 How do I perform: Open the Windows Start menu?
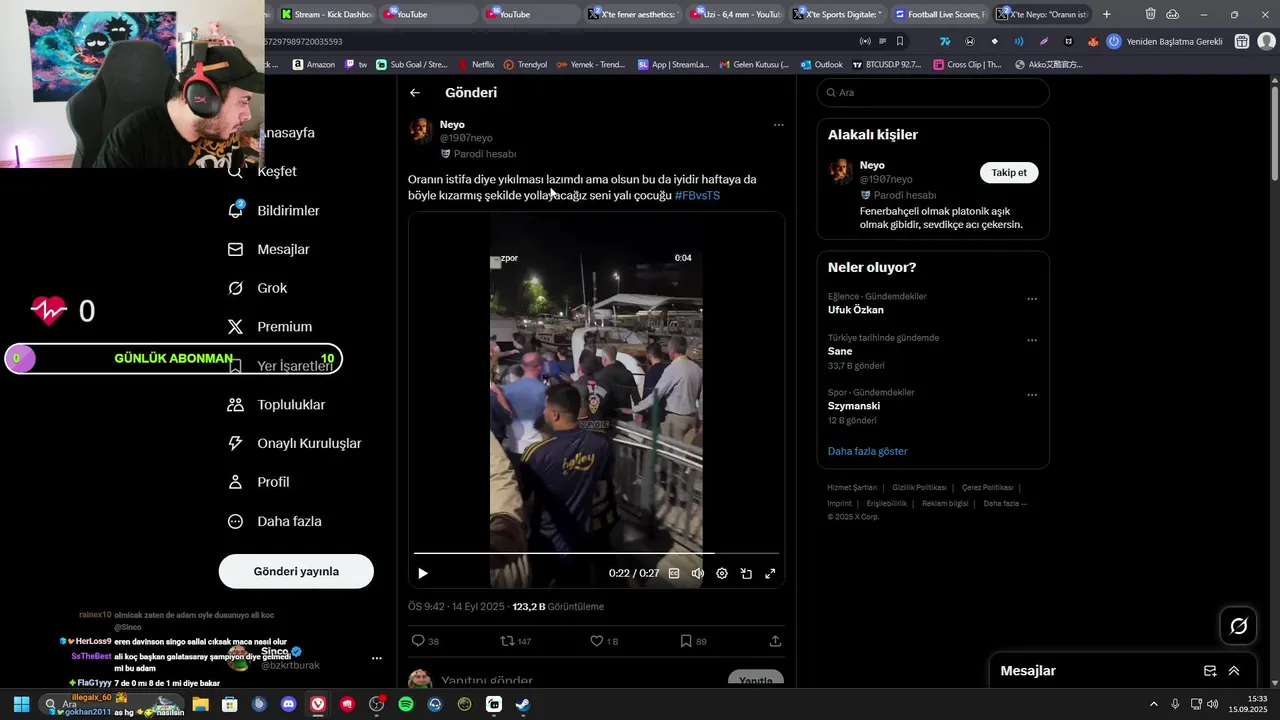tap(21, 704)
